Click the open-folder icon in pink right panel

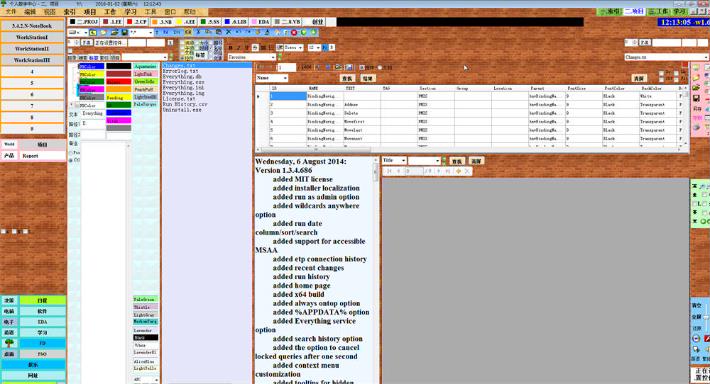pos(696,87)
